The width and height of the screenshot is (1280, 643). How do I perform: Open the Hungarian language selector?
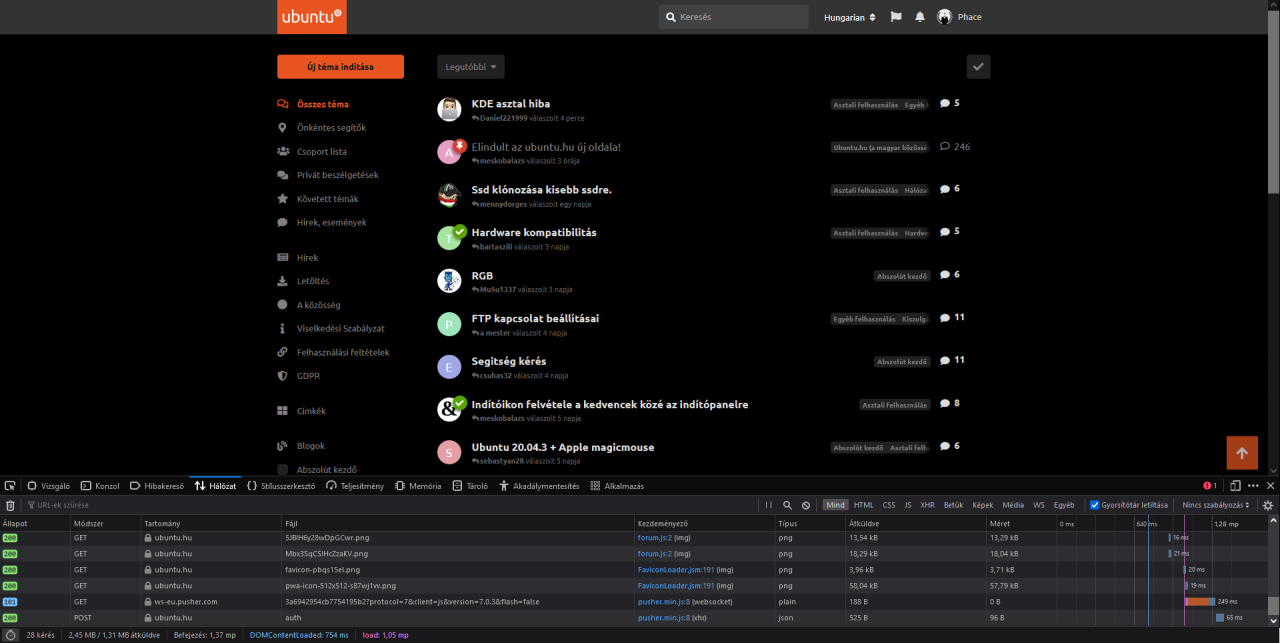[x=849, y=17]
